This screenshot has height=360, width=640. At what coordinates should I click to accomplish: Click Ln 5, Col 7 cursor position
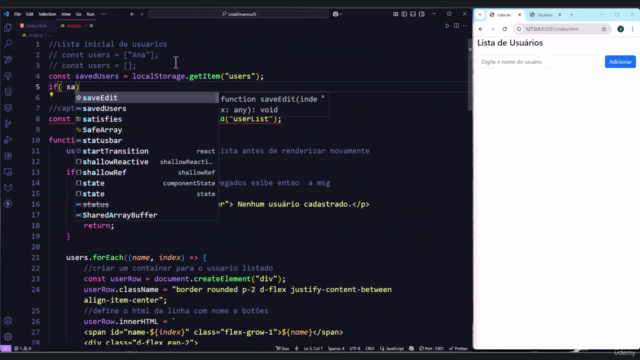(x=313, y=349)
